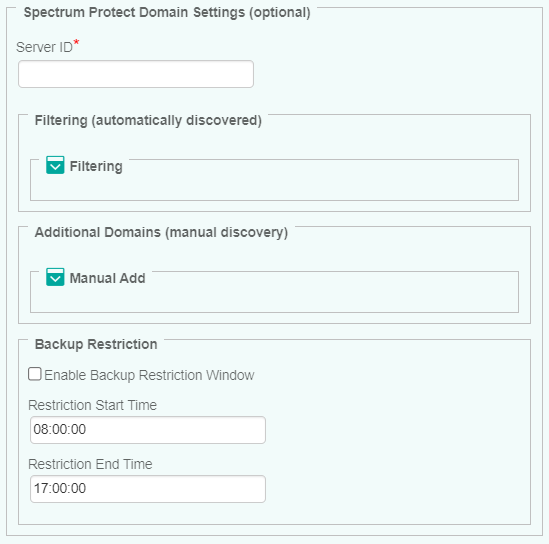
Task: Click the Additional Domains (manual discovery) heading
Action: pyautogui.click(x=161, y=232)
